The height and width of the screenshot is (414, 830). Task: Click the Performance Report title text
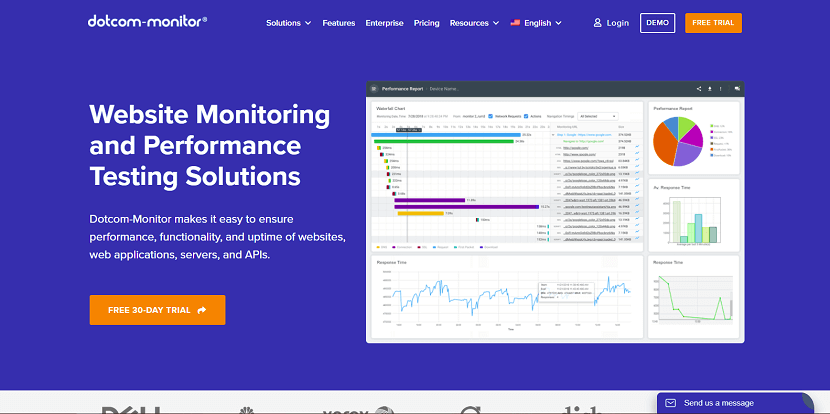click(402, 89)
